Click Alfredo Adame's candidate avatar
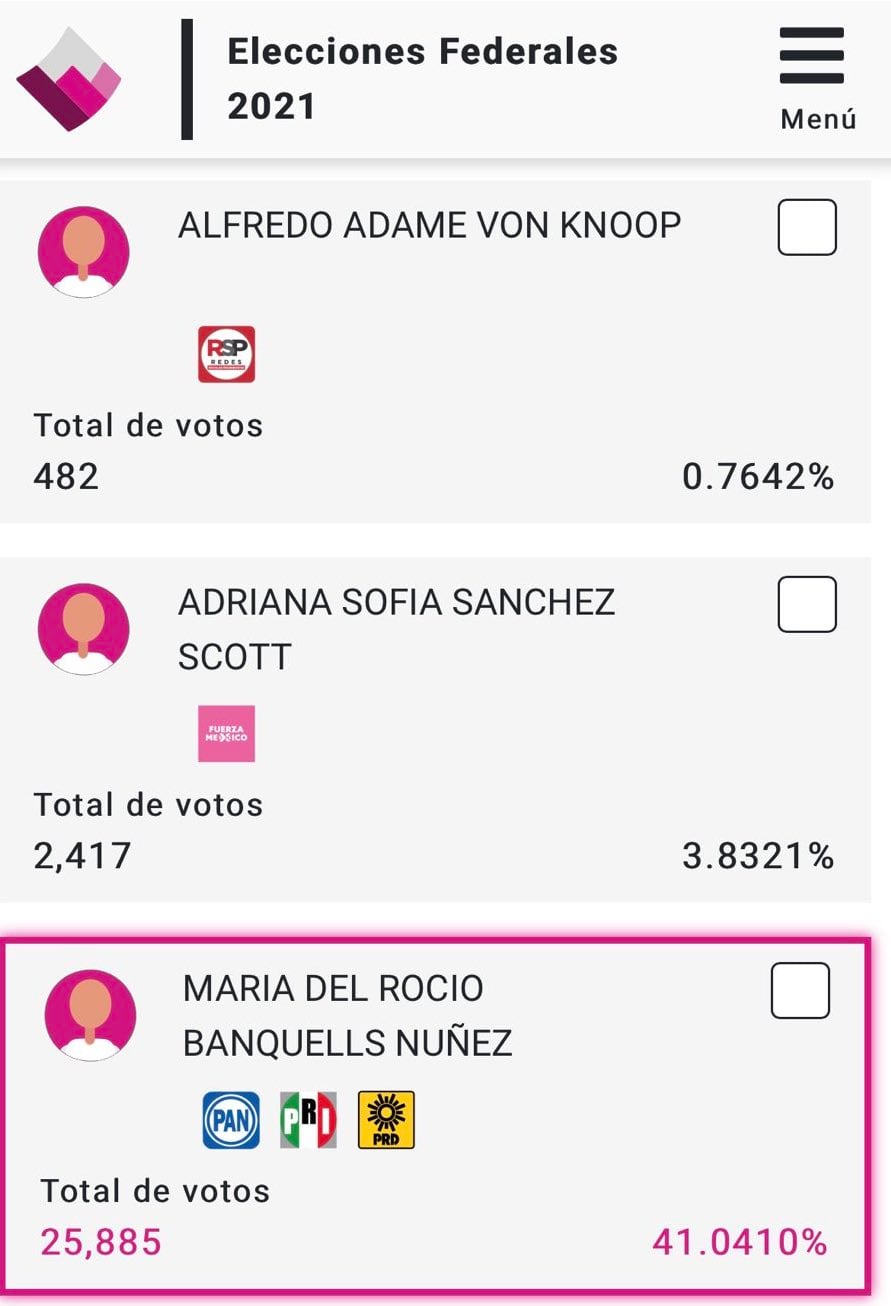891x1306 pixels. pyautogui.click(x=83, y=252)
